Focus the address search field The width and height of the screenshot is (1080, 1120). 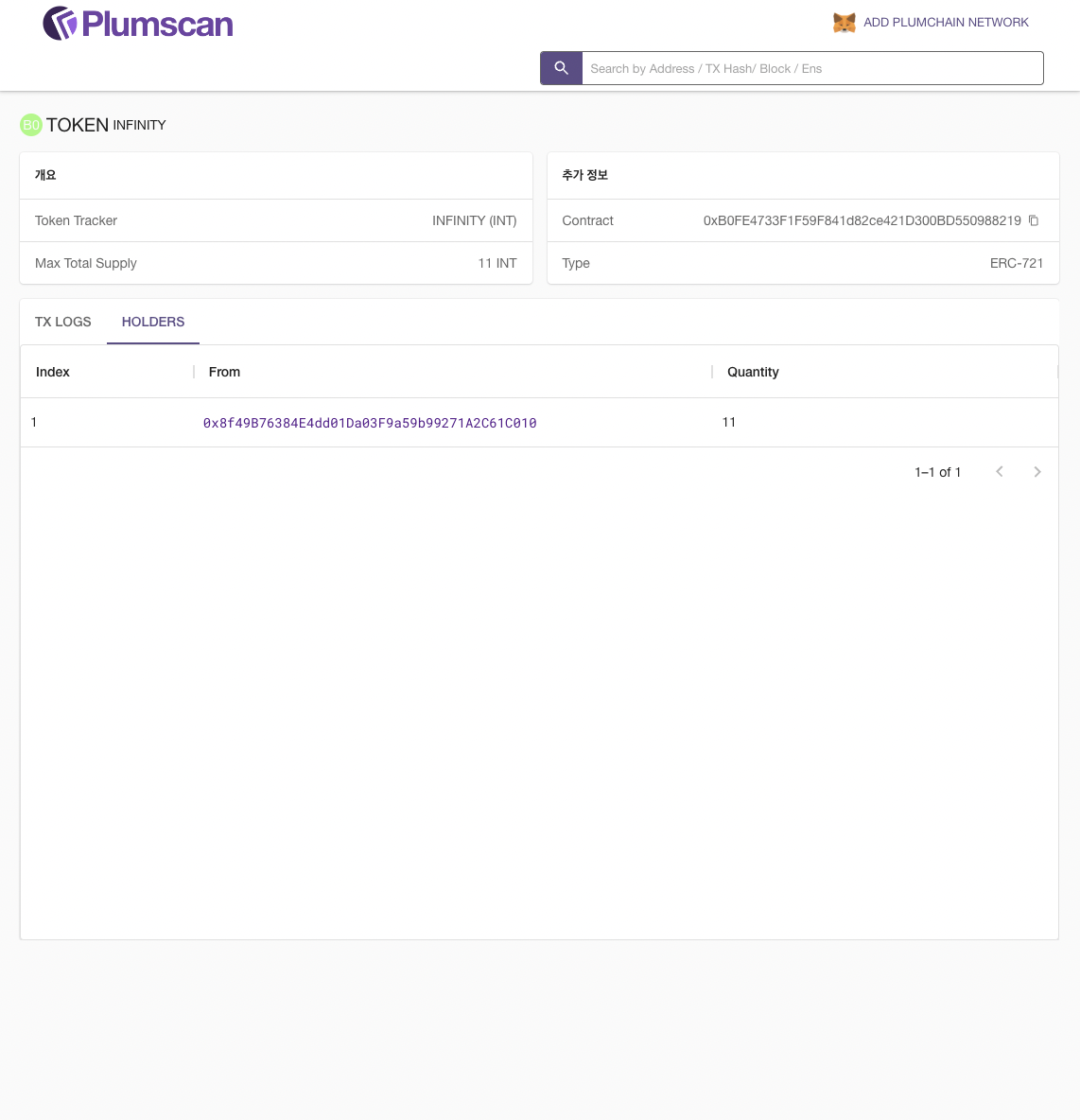(x=811, y=68)
